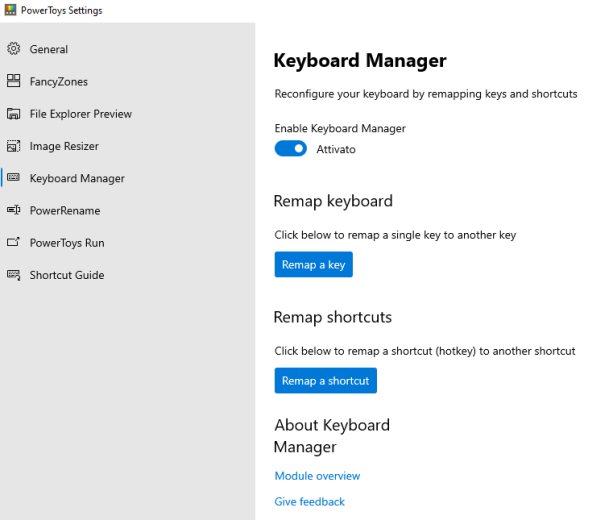This screenshot has width=613, height=520.
Task: Click the PowerToys Run icon
Action: (14, 242)
